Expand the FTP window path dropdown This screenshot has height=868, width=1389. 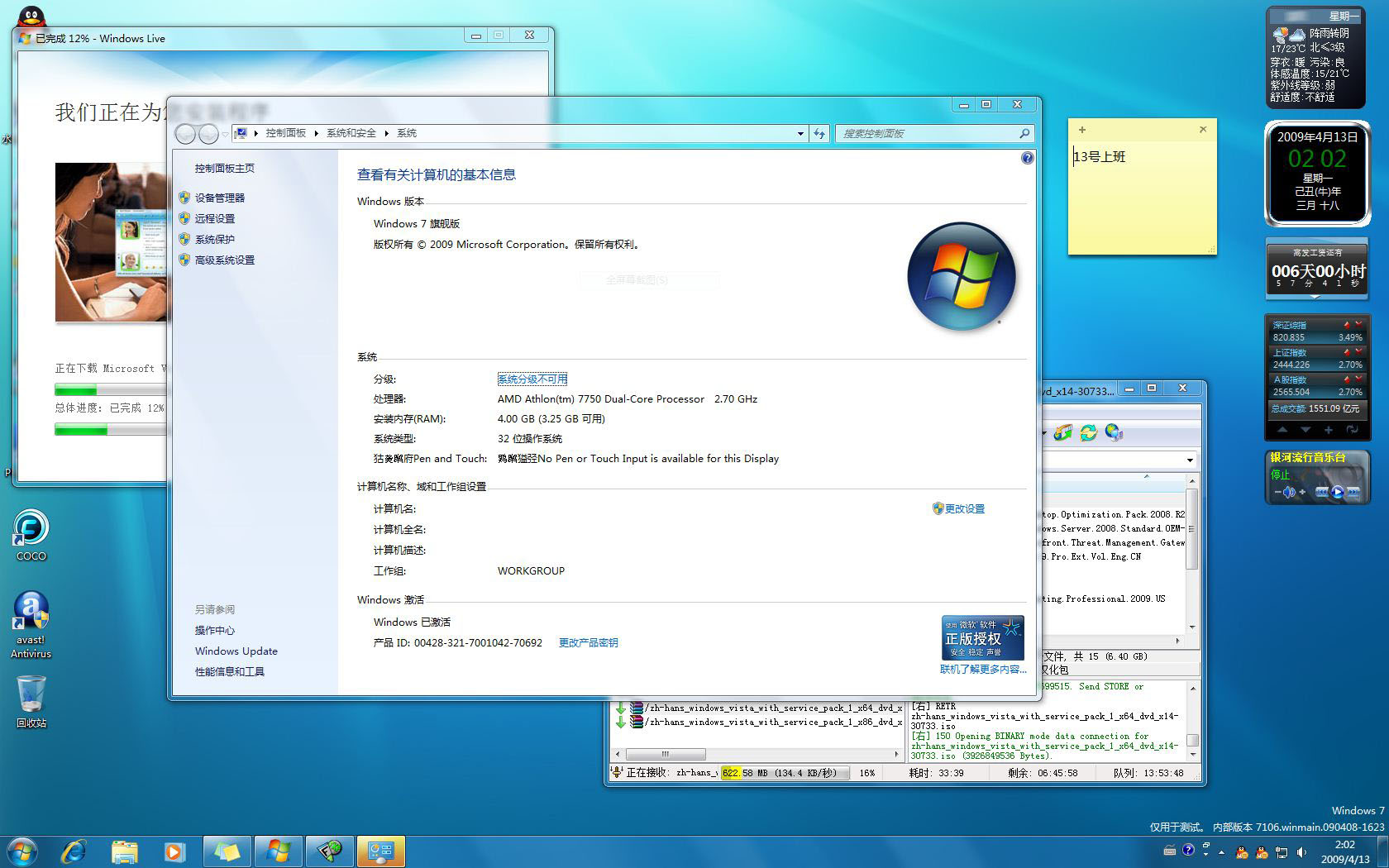coord(1190,460)
